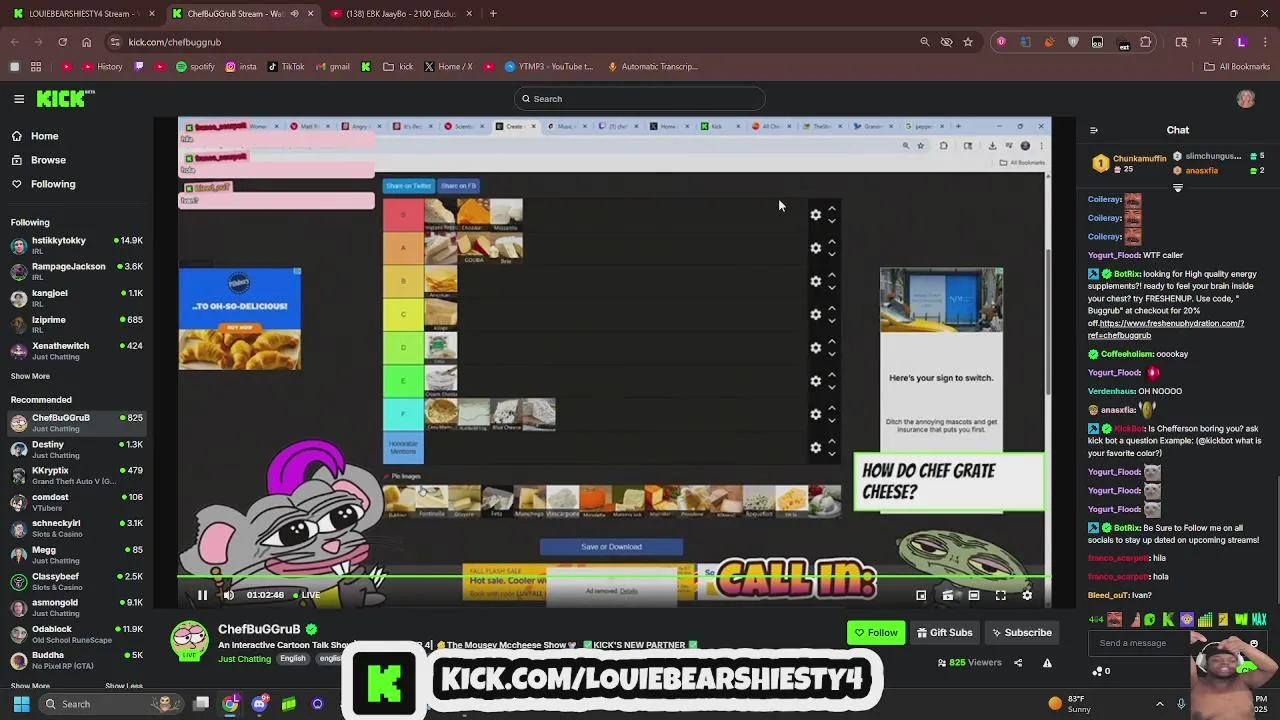Focus the Kick search field
The image size is (1280, 720).
(640, 99)
